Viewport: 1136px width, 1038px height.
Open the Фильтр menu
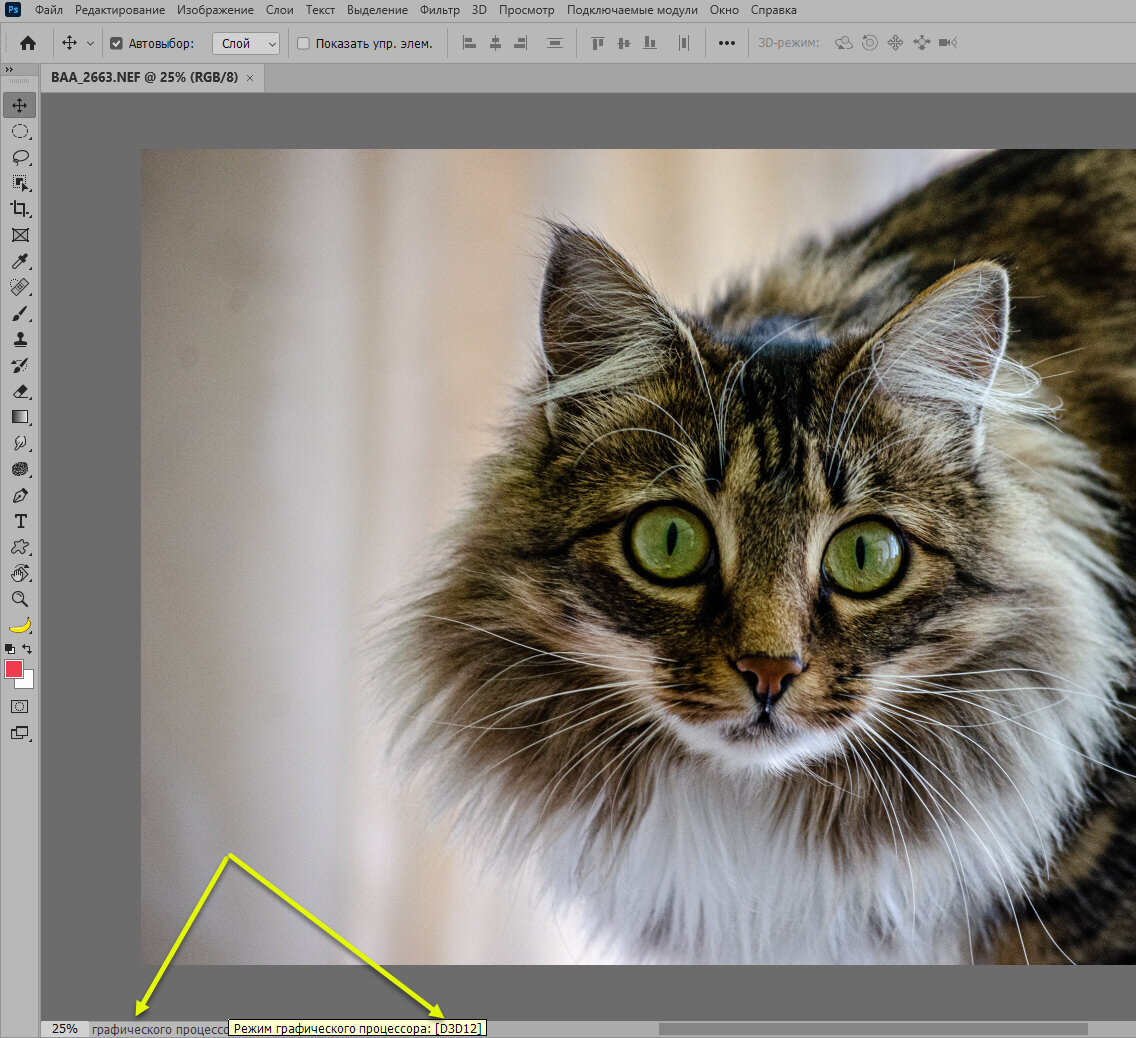click(440, 10)
